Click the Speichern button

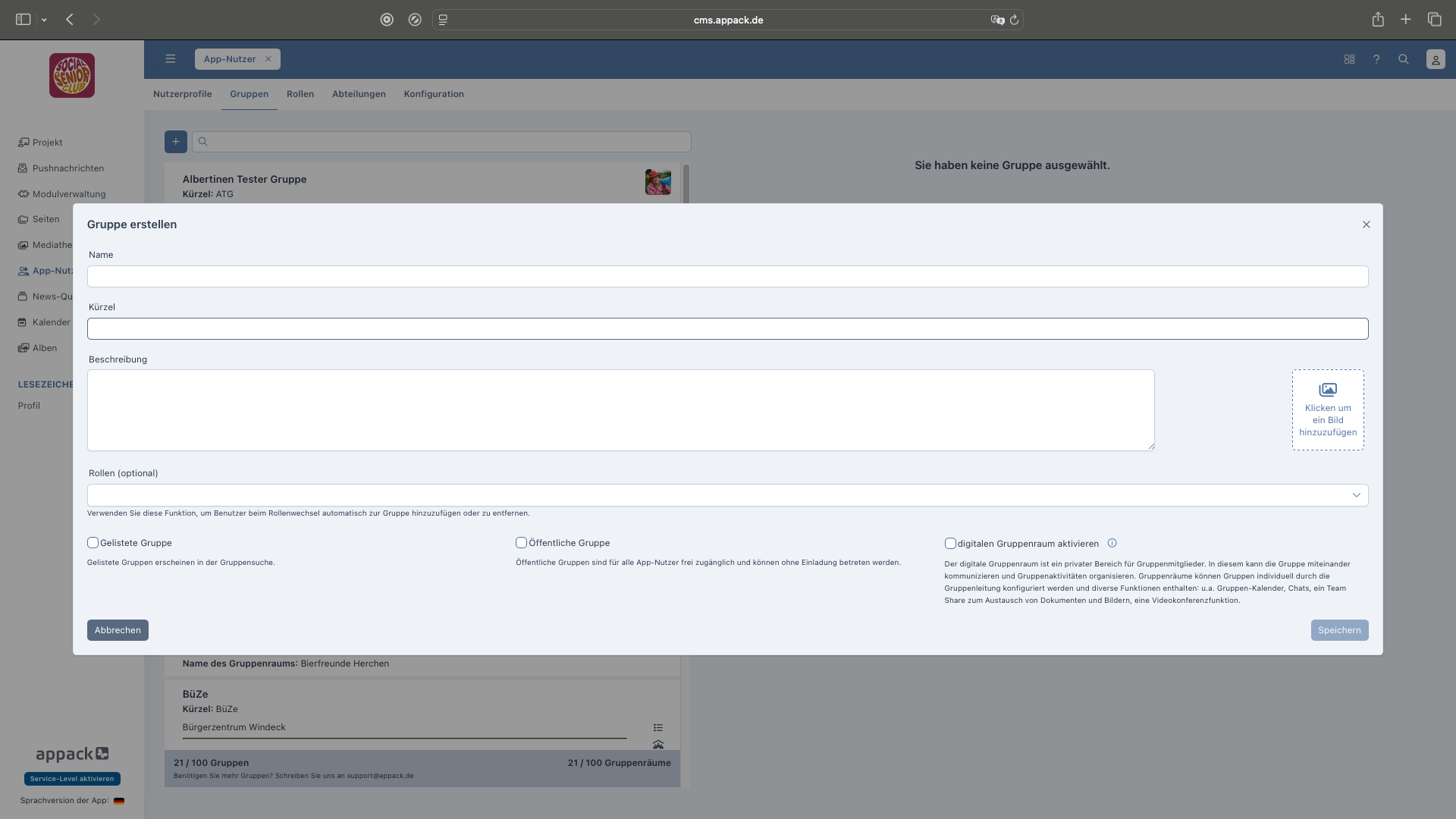click(x=1338, y=630)
